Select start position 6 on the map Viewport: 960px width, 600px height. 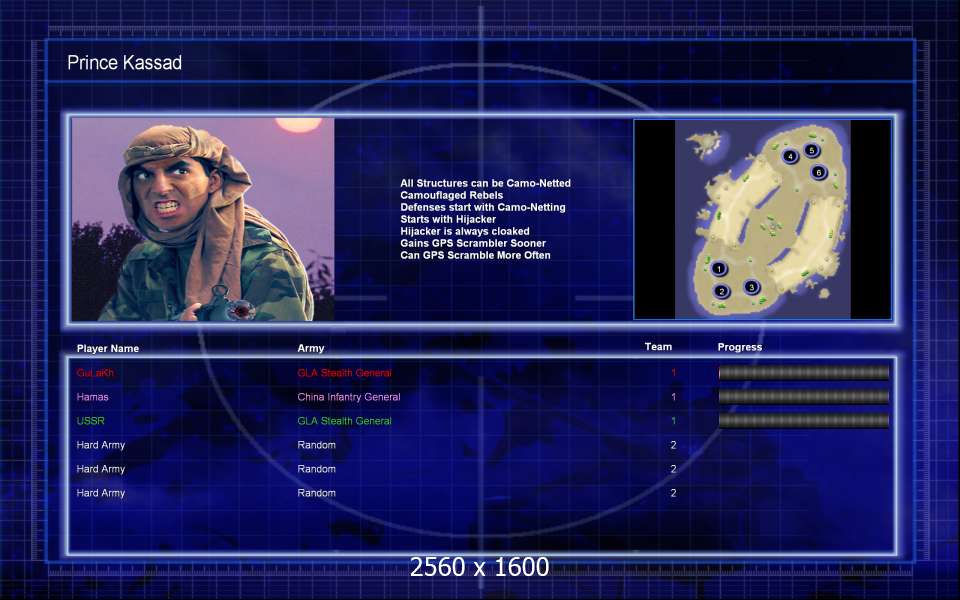(819, 173)
